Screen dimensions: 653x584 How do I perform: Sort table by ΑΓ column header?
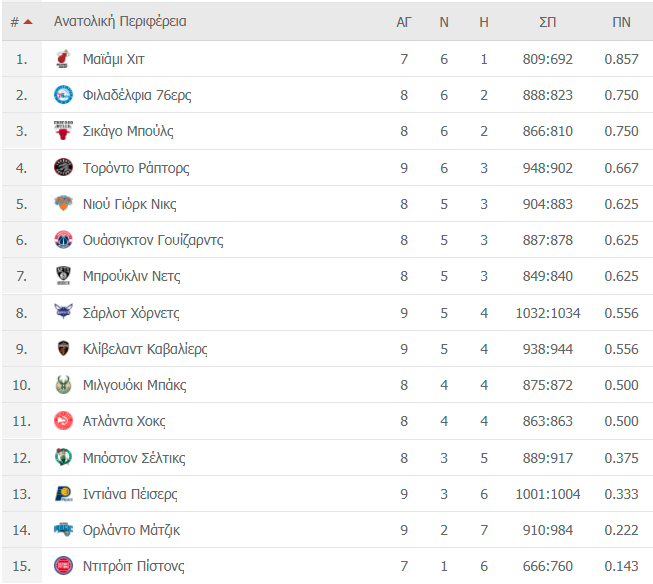[x=404, y=22]
